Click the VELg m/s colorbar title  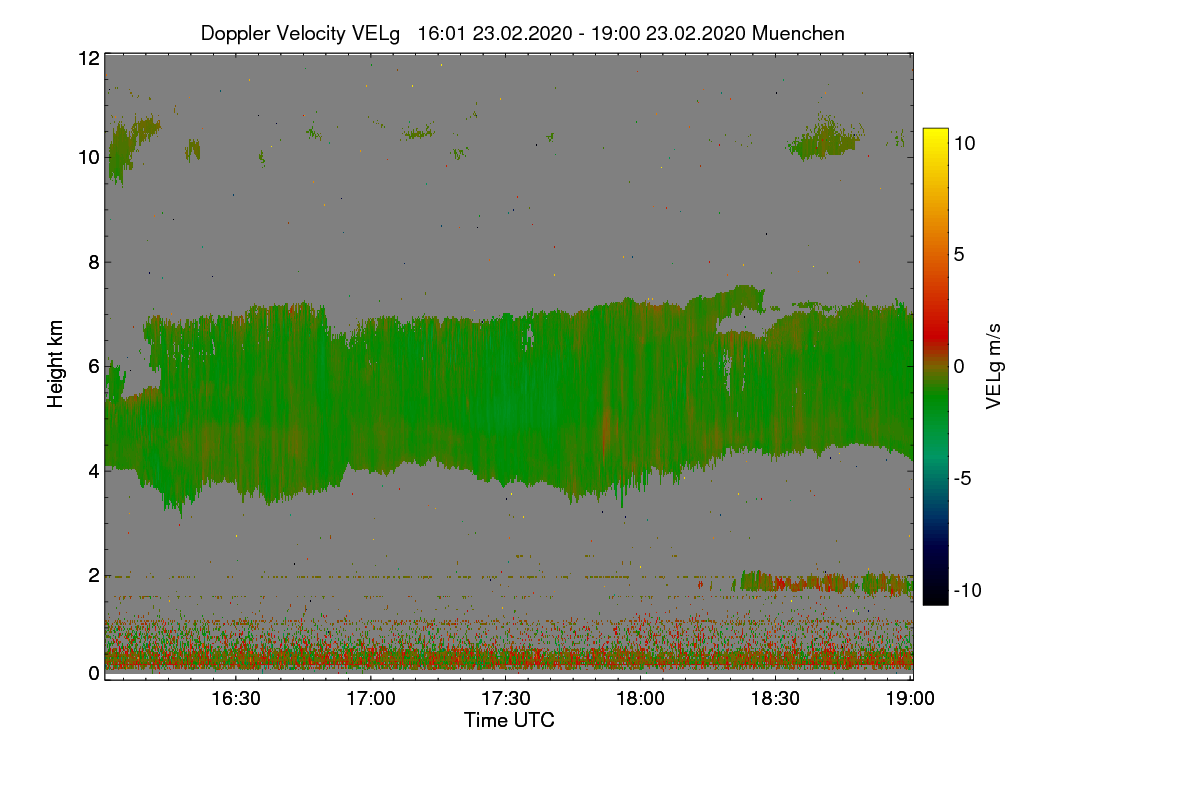tap(993, 366)
